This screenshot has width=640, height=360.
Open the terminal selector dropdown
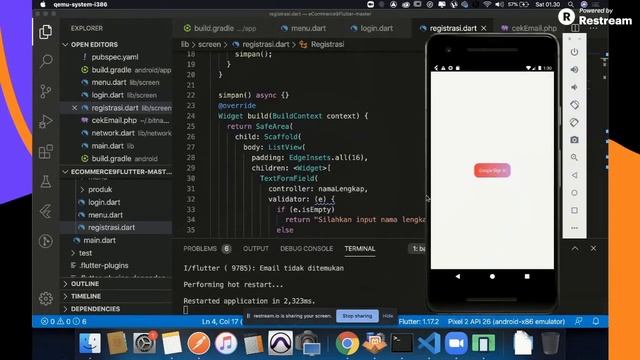417,249
